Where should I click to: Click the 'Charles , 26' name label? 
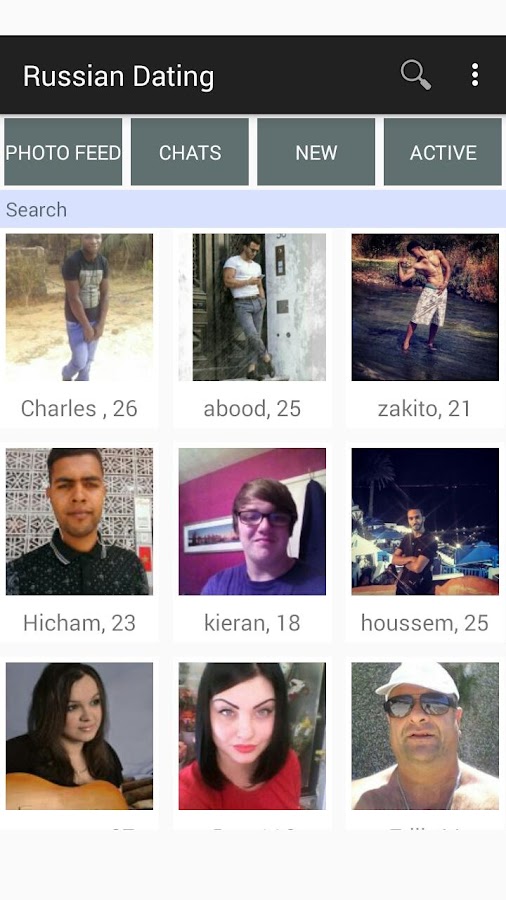79,409
